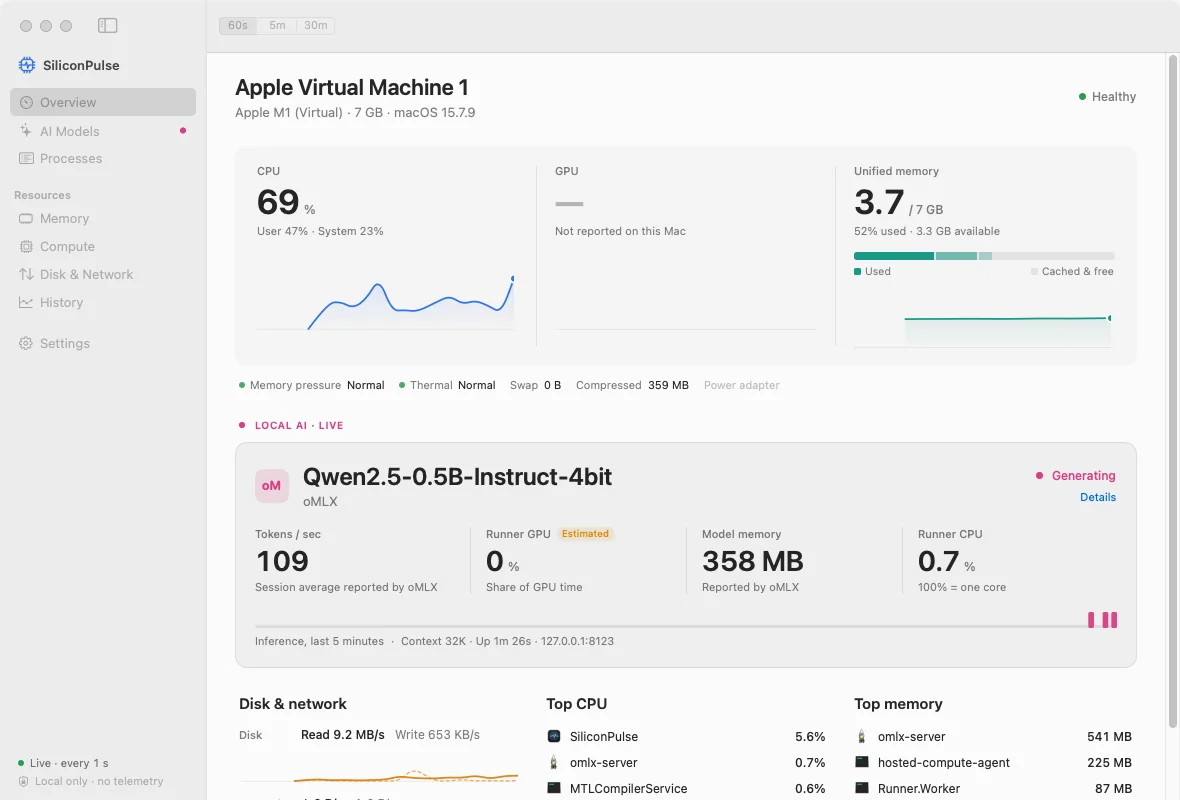1180x800 pixels.
Task: Click the Compute chip icon
Action: tap(26, 246)
